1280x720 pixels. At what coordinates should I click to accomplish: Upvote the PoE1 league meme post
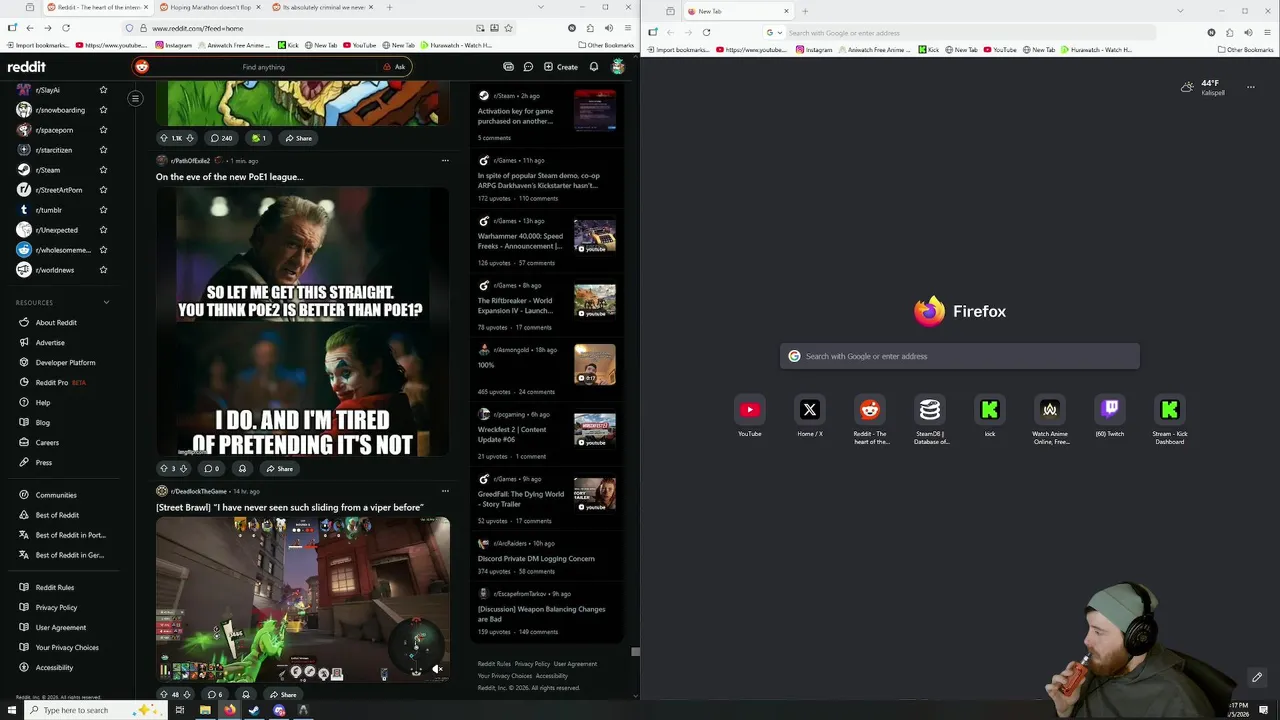tap(163, 468)
